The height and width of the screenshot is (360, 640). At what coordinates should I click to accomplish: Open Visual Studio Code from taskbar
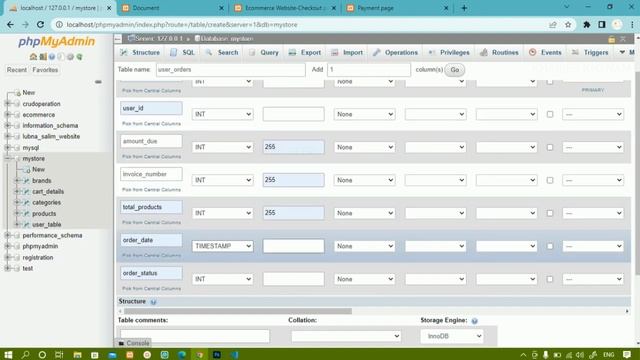(x=234, y=355)
